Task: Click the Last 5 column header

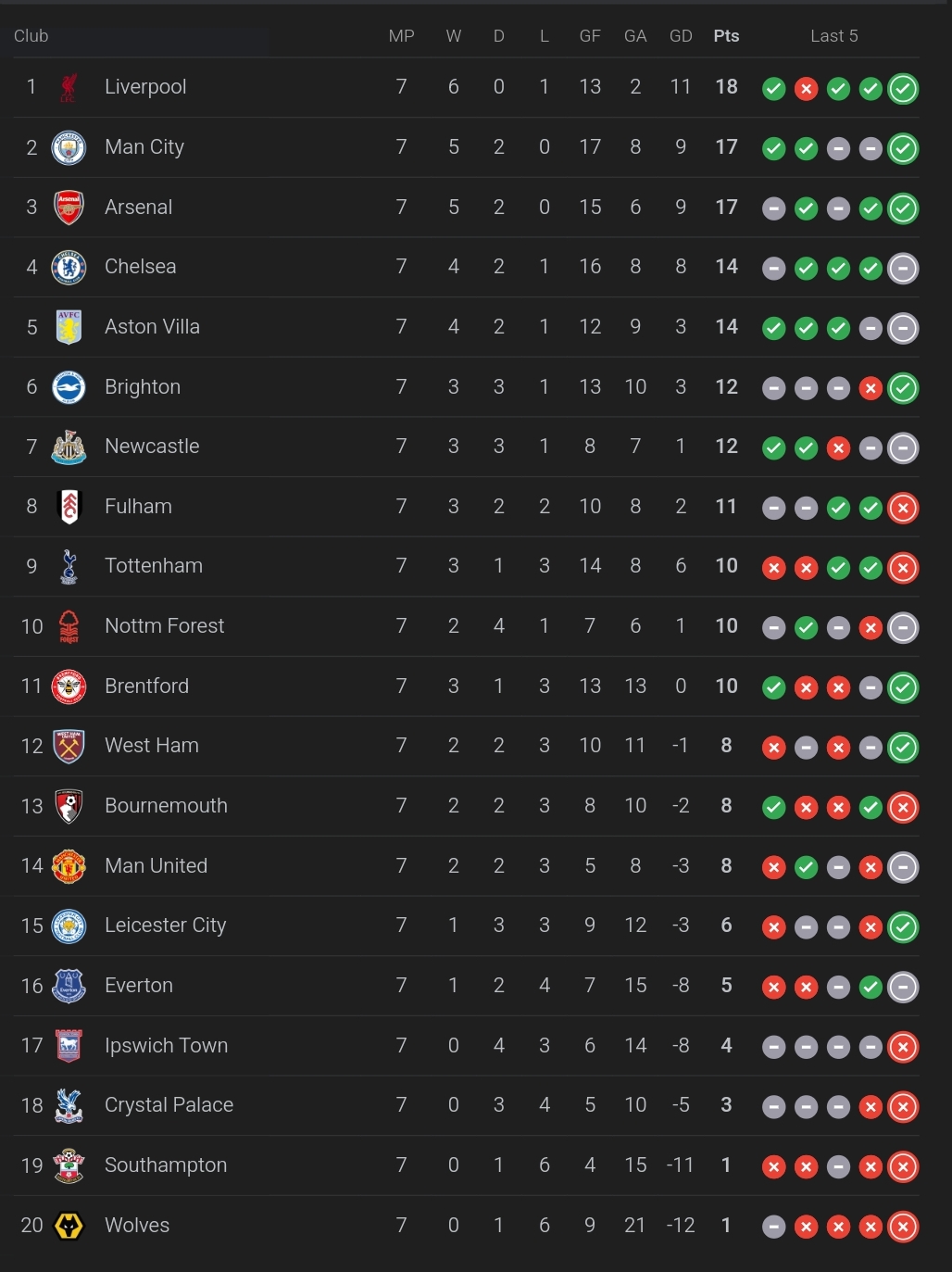Action: (834, 36)
